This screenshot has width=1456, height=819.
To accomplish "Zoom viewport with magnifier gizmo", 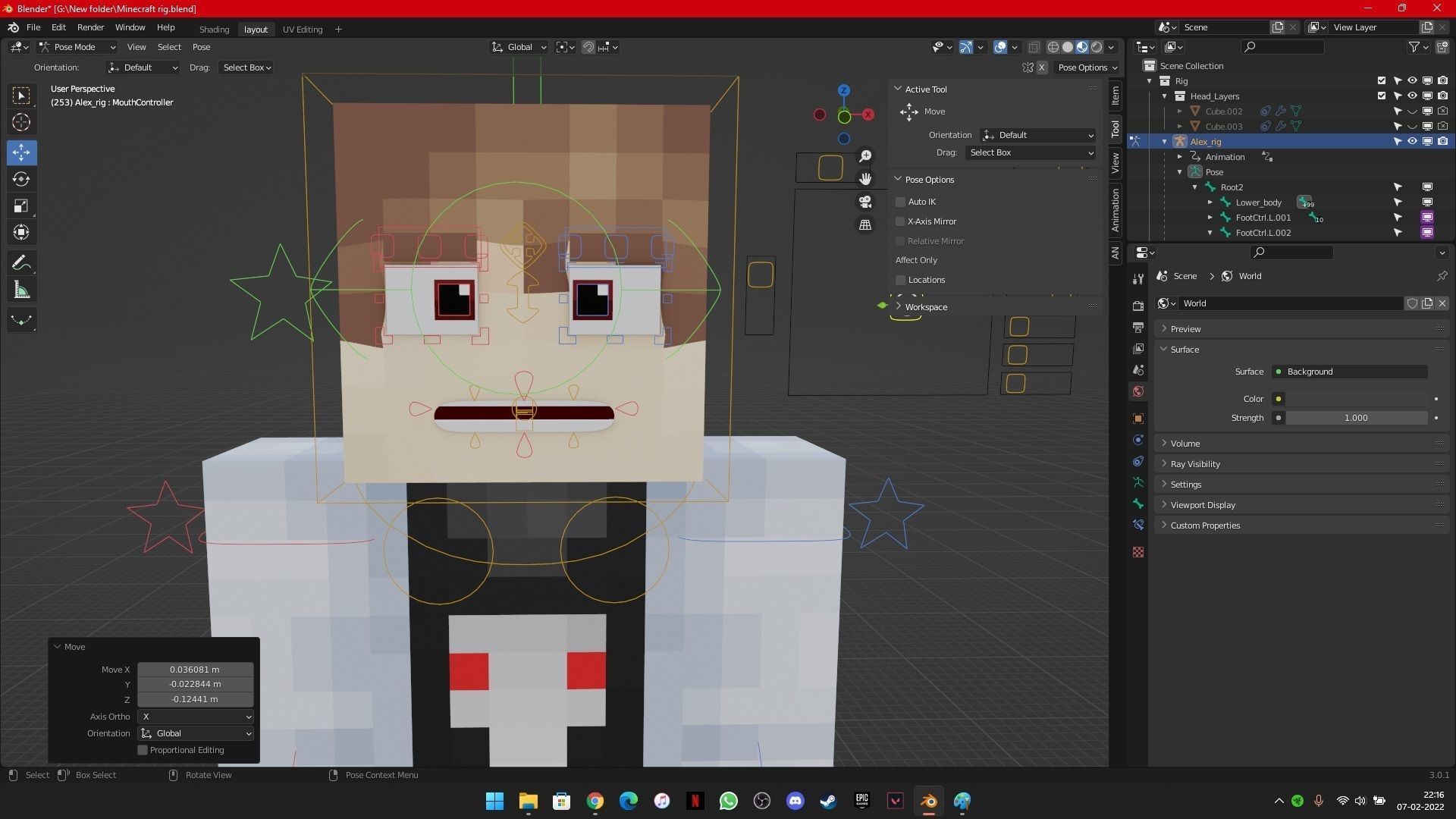I will [x=865, y=156].
